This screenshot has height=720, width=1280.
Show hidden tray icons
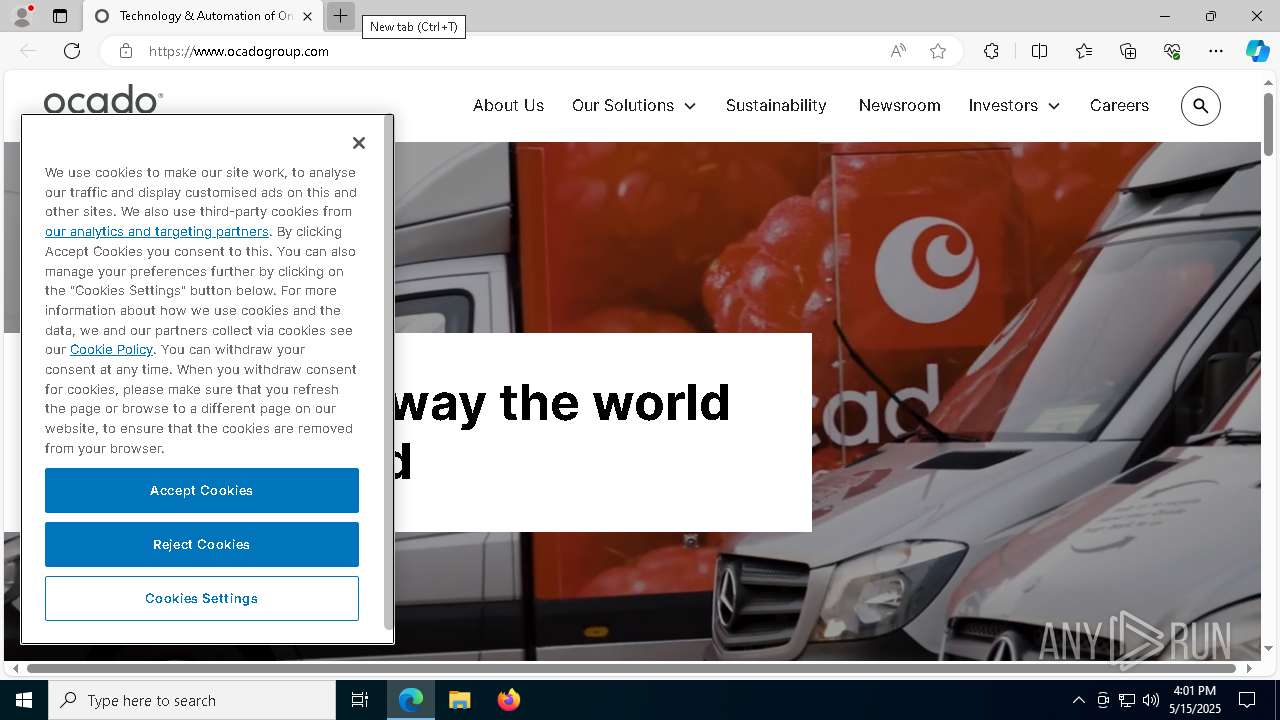[1078, 700]
